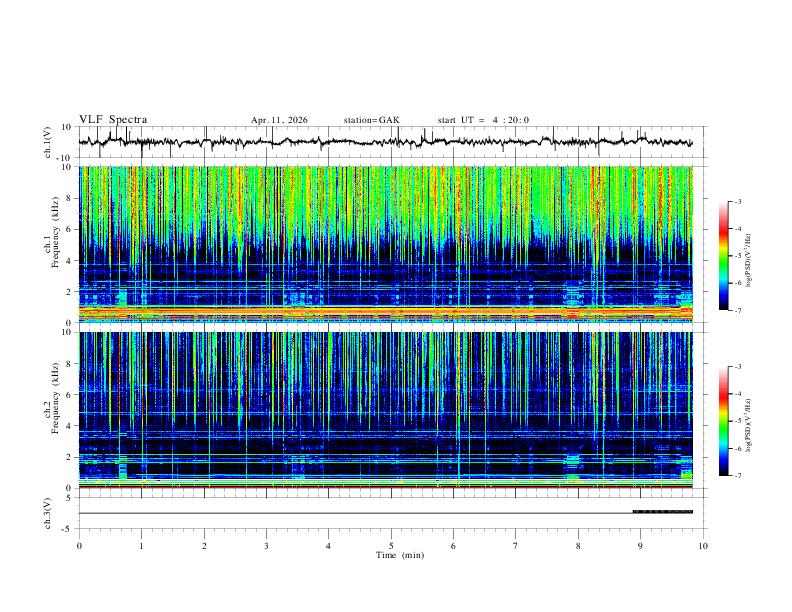Viewport: 792px width, 612px height.
Task: Click the "4" kHz tick on ch.1 frequency axis
Action: 71,261
